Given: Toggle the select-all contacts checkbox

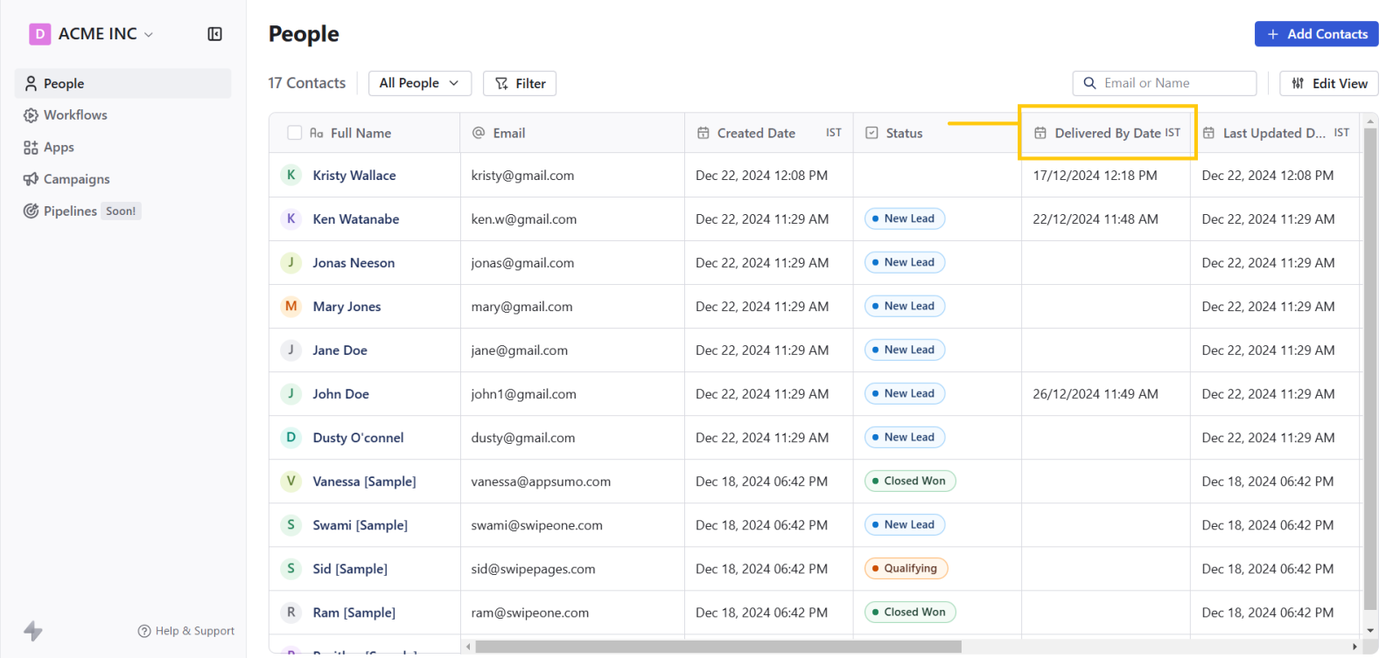Looking at the screenshot, I should coord(294,133).
